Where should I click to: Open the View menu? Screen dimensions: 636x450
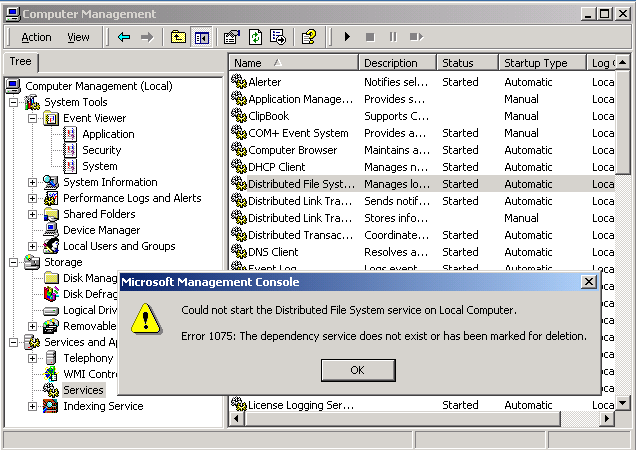(78, 37)
